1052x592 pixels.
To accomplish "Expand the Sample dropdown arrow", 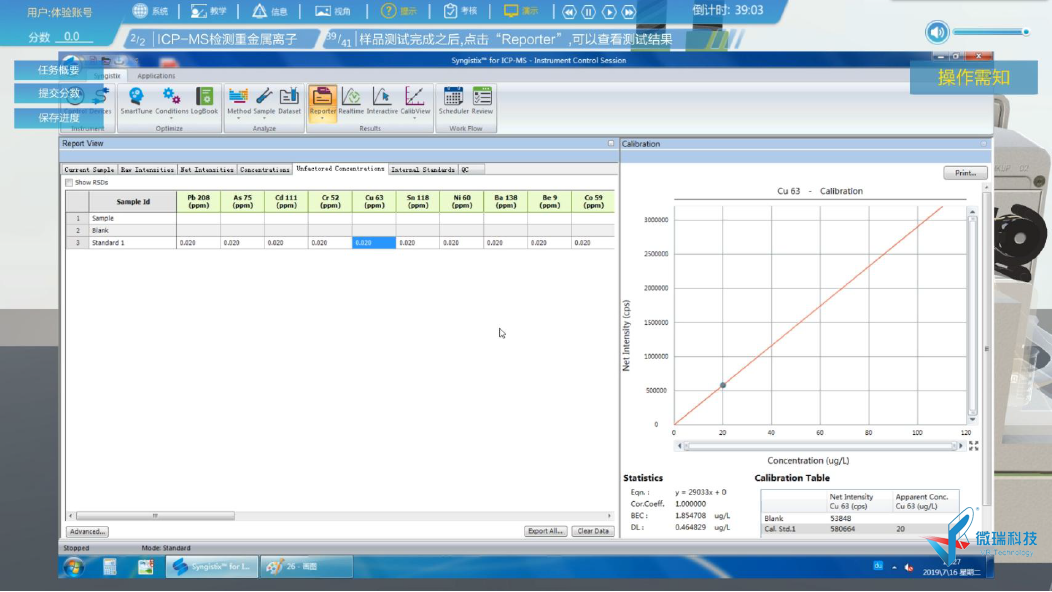I will pyautogui.click(x=264, y=118).
